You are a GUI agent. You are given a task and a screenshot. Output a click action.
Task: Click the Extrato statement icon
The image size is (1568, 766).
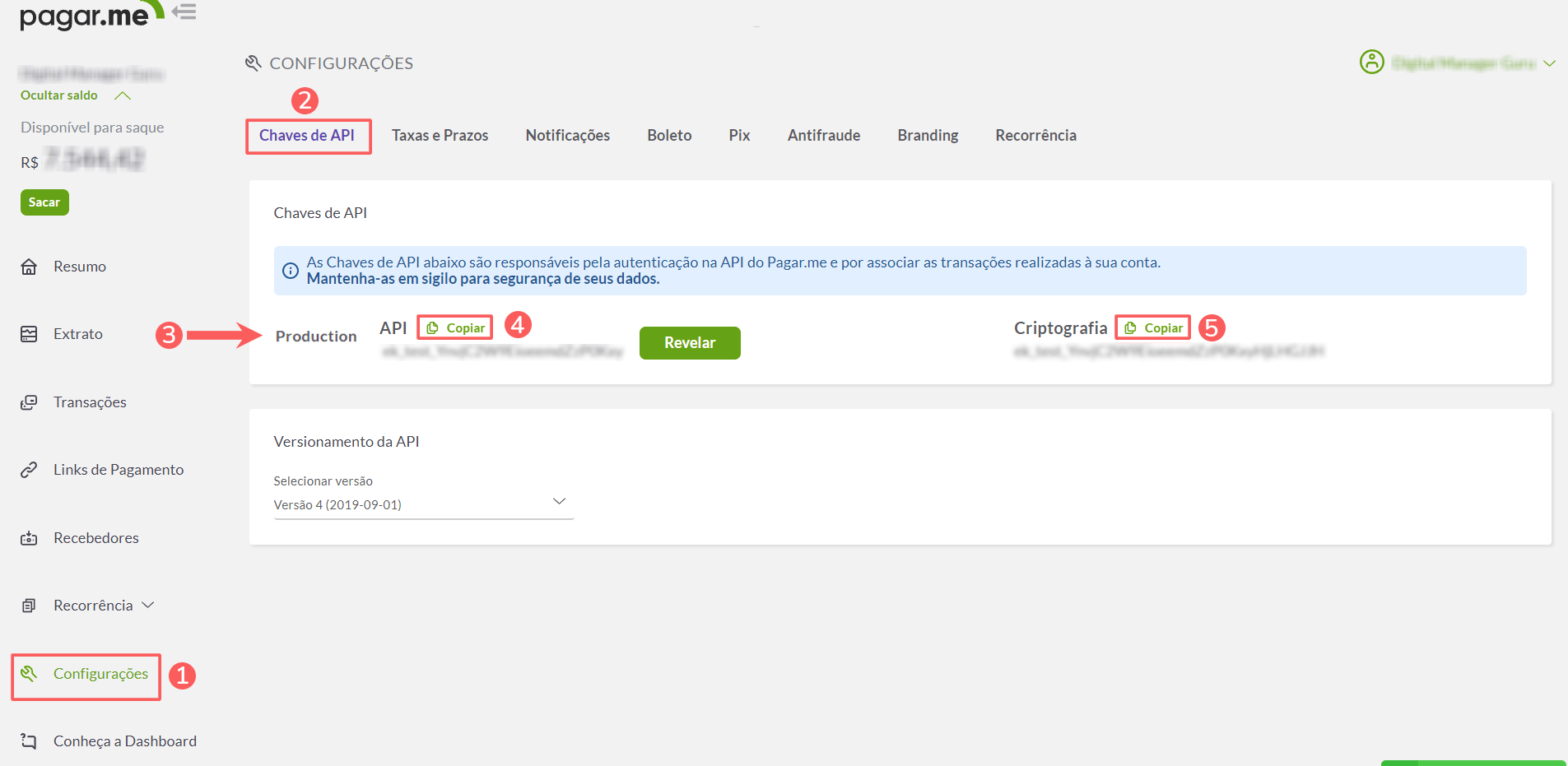(29, 334)
